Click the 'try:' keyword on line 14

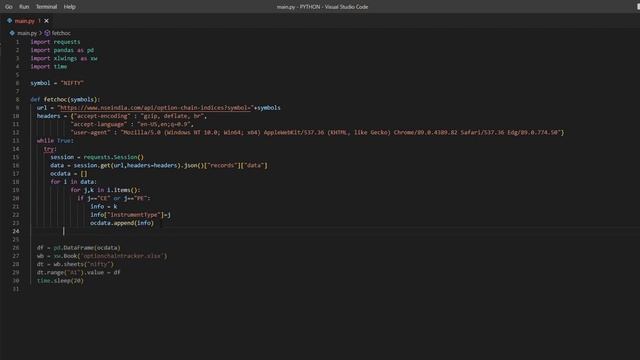49,149
